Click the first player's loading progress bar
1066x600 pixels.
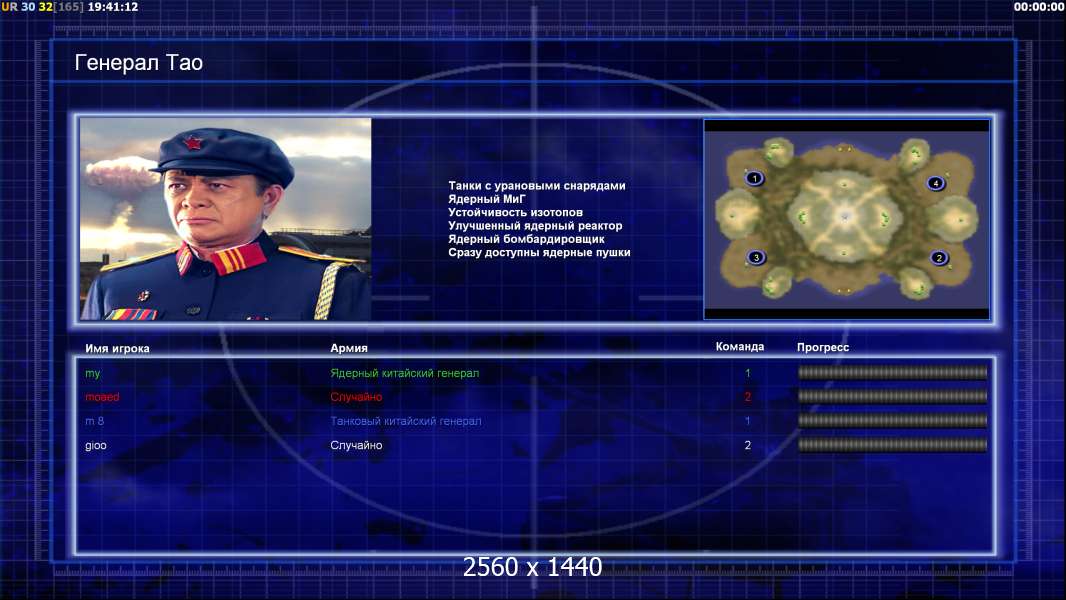[x=893, y=372]
